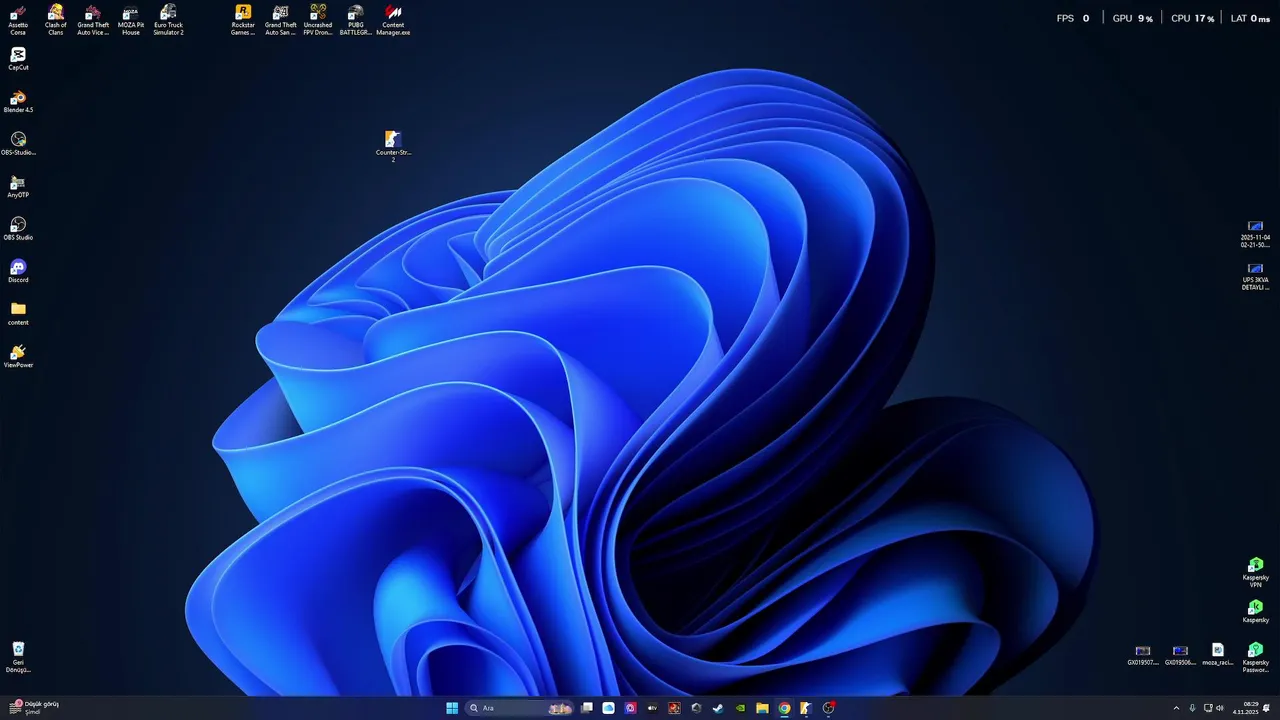Open the AnyOTP desktop shortcut
The image size is (1280, 720).
tap(18, 186)
